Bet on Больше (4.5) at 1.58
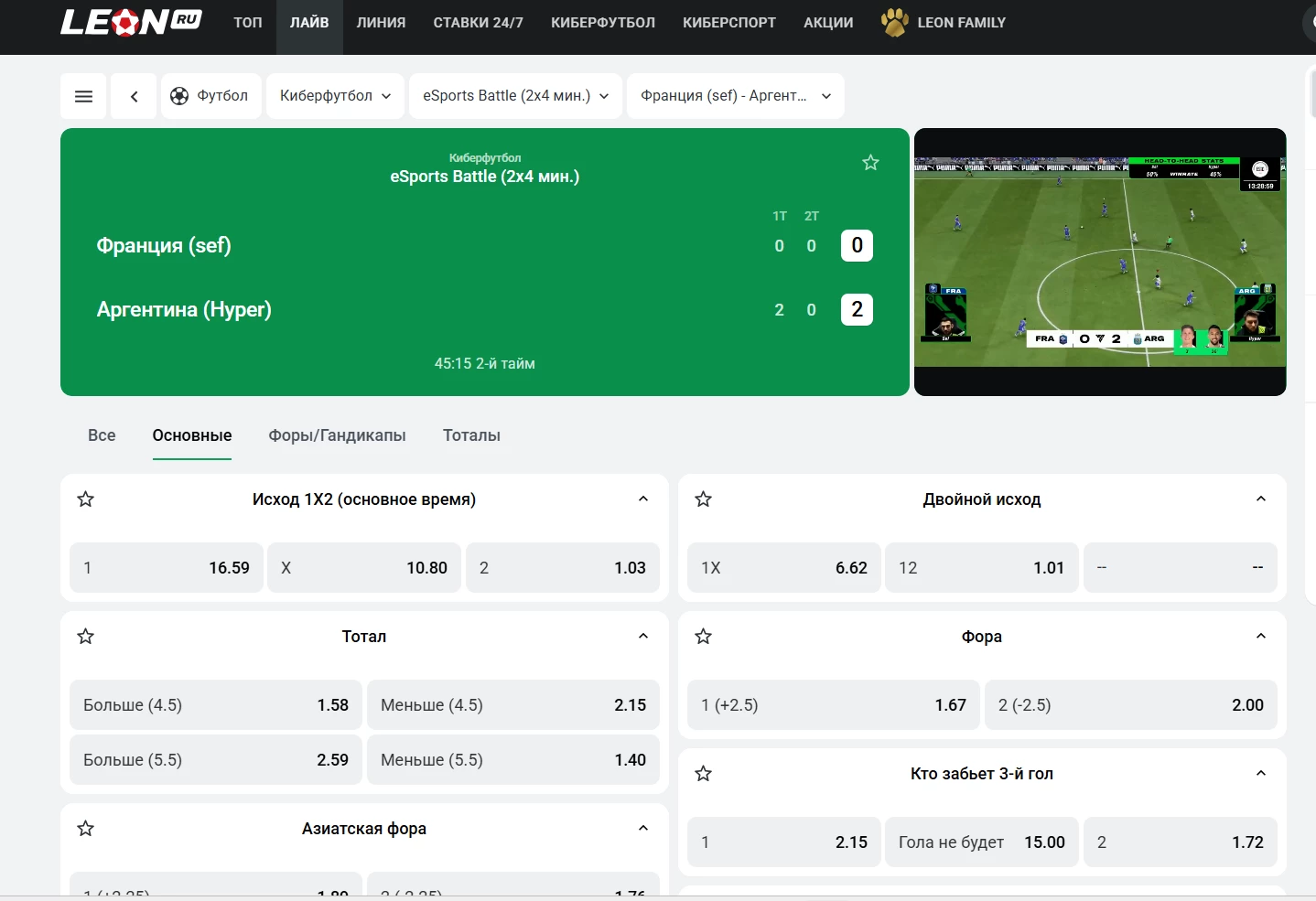Screen dimensions: 1316x901 point(216,705)
